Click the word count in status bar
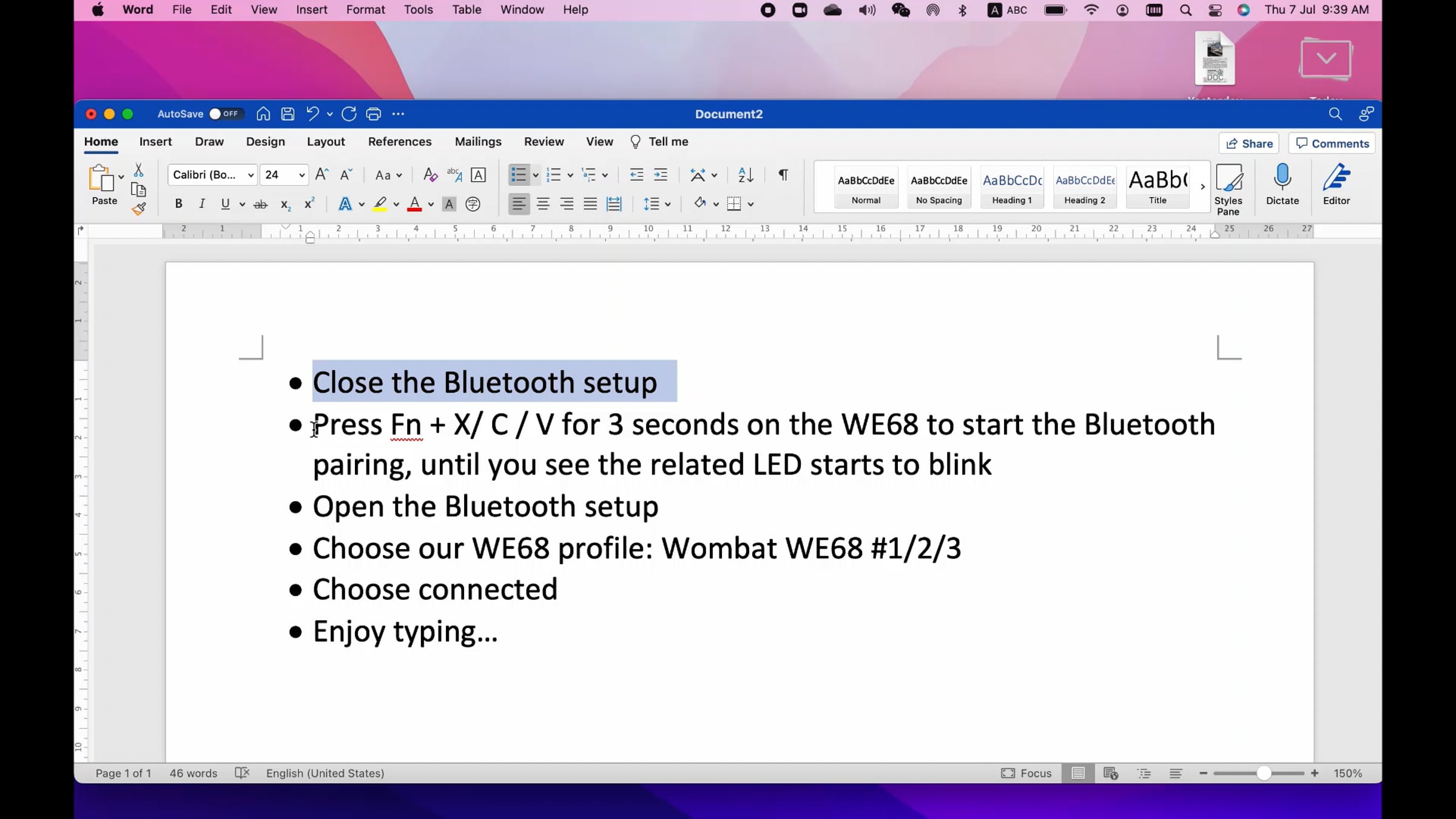Image resolution: width=1456 pixels, height=819 pixels. (193, 773)
